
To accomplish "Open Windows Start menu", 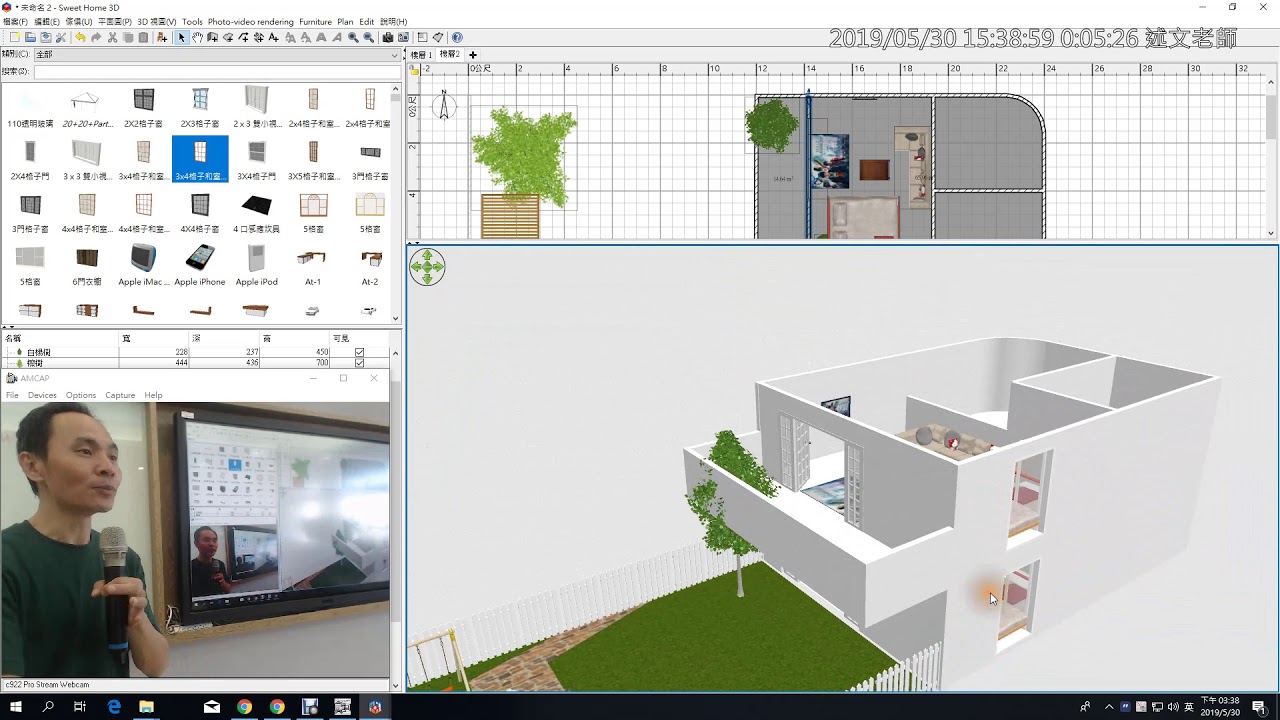I will [x=16, y=707].
